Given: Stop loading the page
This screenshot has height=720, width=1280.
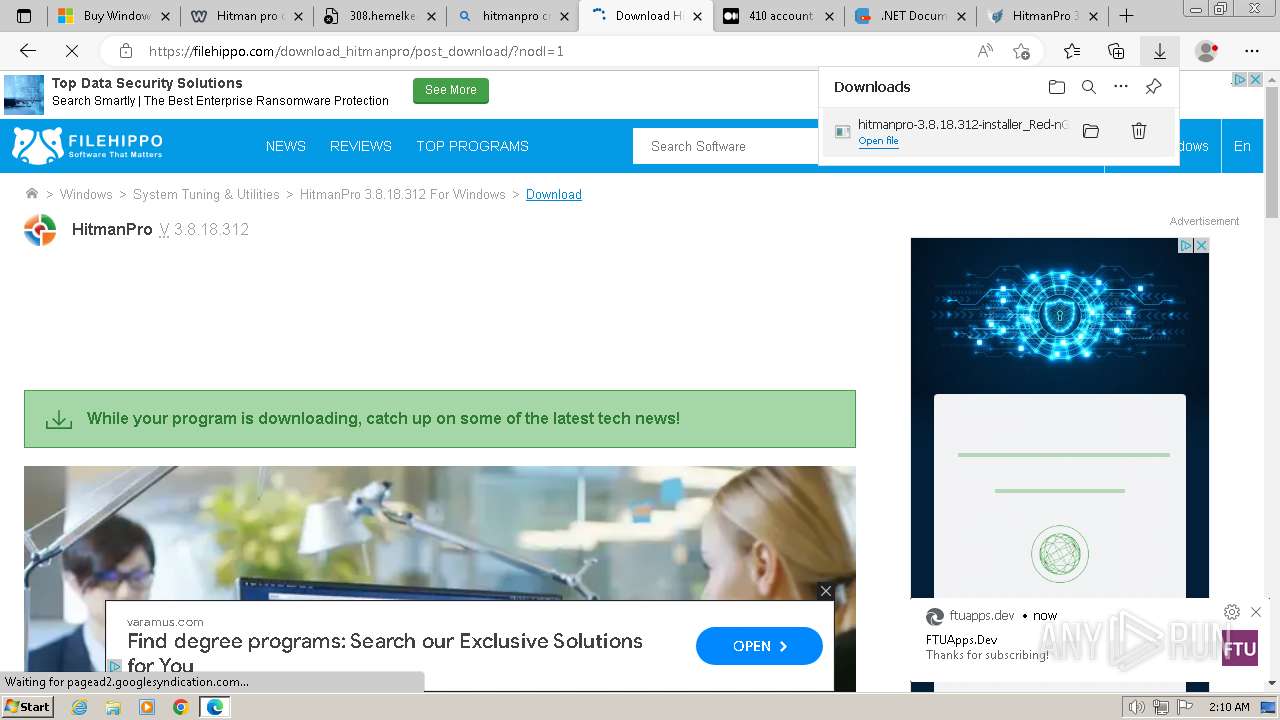Looking at the screenshot, I should (72, 51).
